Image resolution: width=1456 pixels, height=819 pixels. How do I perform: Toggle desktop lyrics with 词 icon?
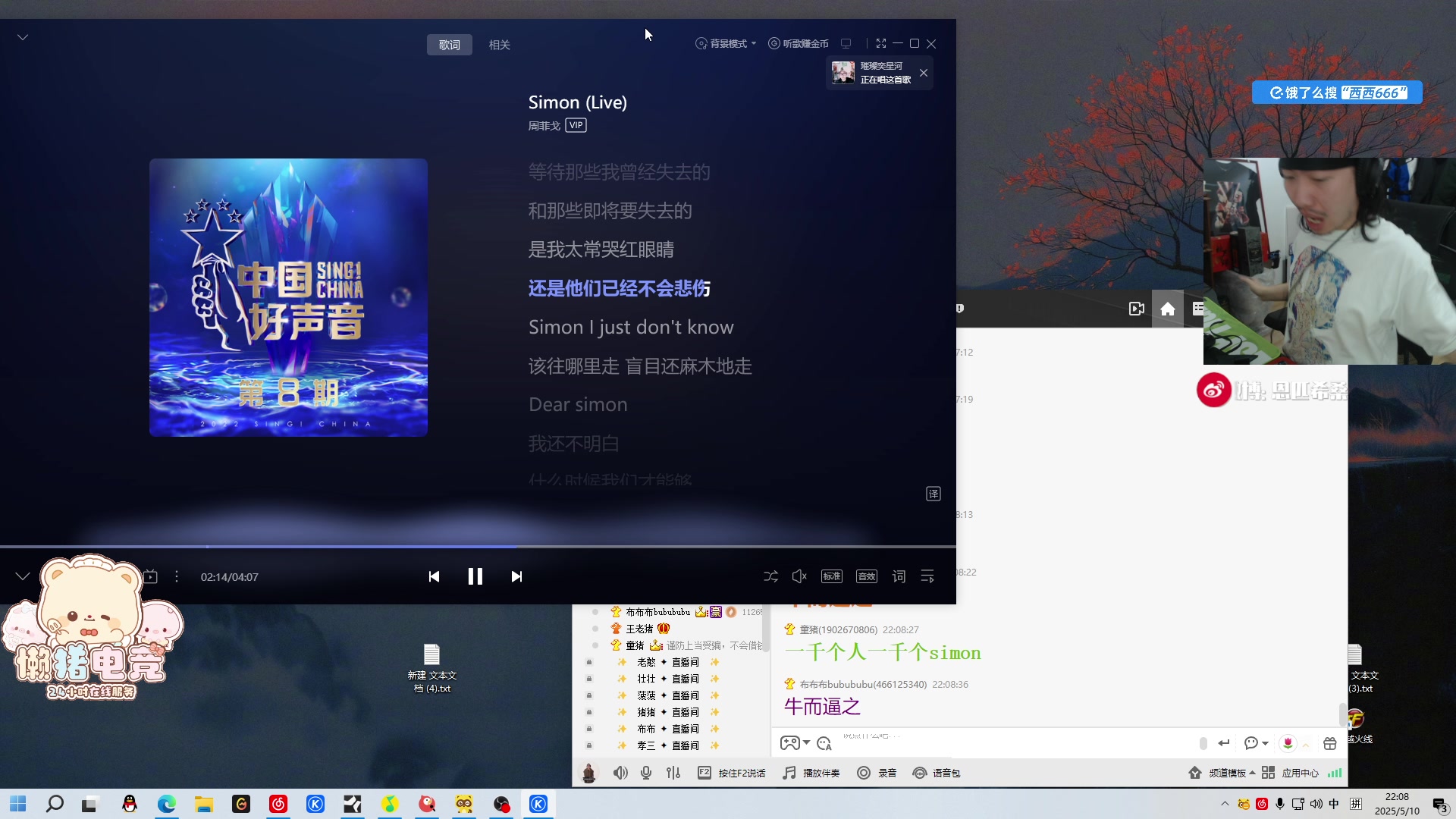(899, 576)
